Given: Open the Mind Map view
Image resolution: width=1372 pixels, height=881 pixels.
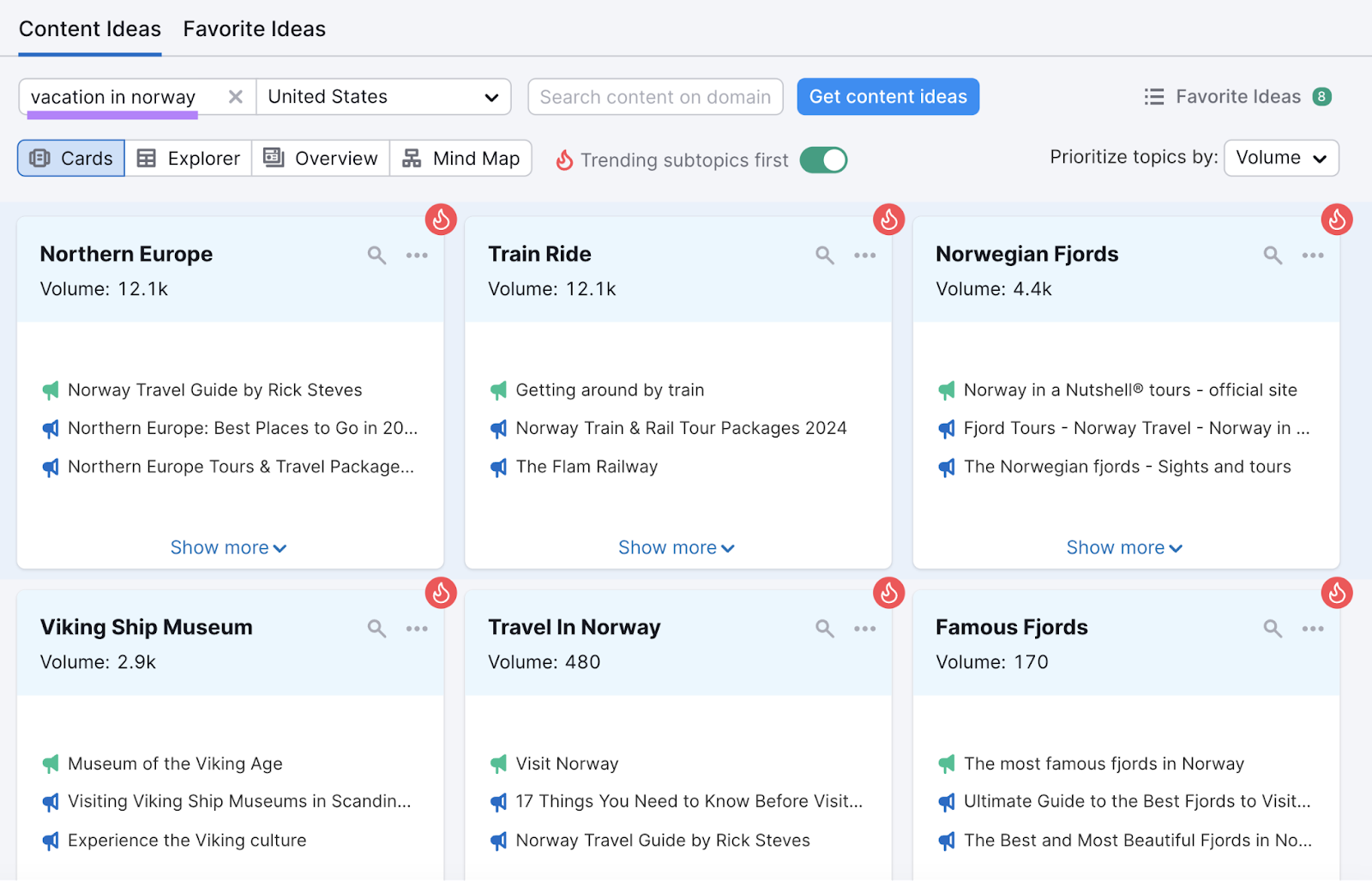Looking at the screenshot, I should point(460,158).
